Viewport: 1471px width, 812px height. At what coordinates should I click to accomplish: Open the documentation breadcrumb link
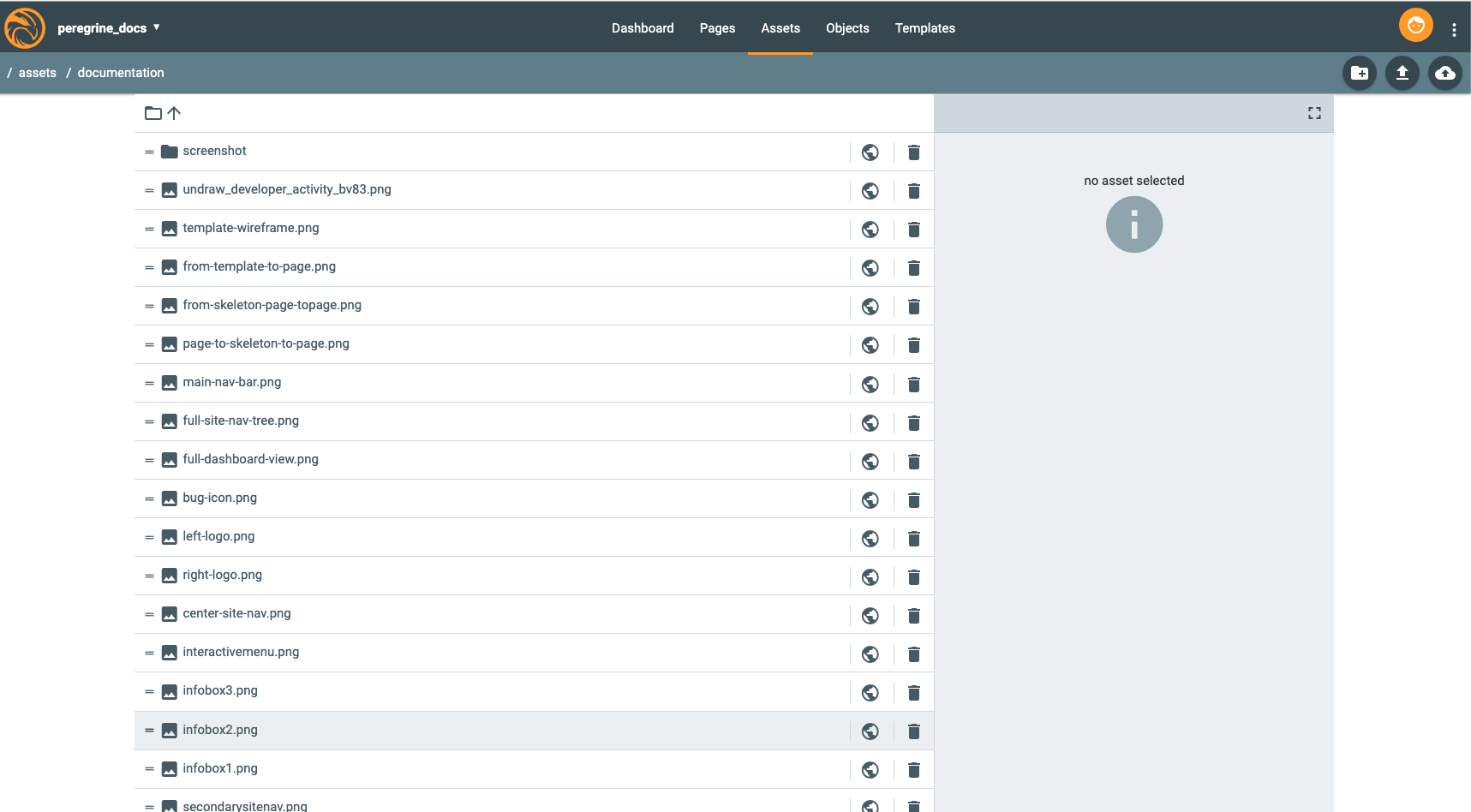tap(121, 73)
